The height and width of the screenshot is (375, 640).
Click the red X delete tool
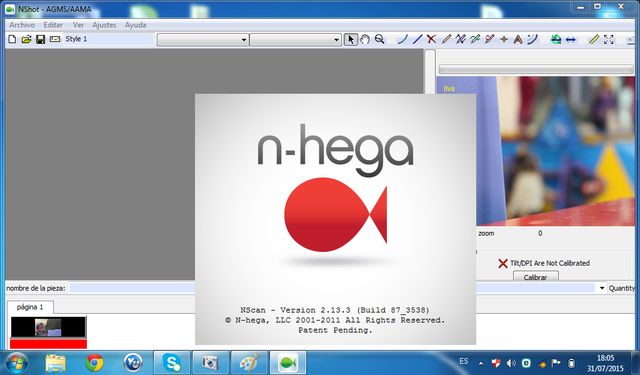click(x=431, y=39)
